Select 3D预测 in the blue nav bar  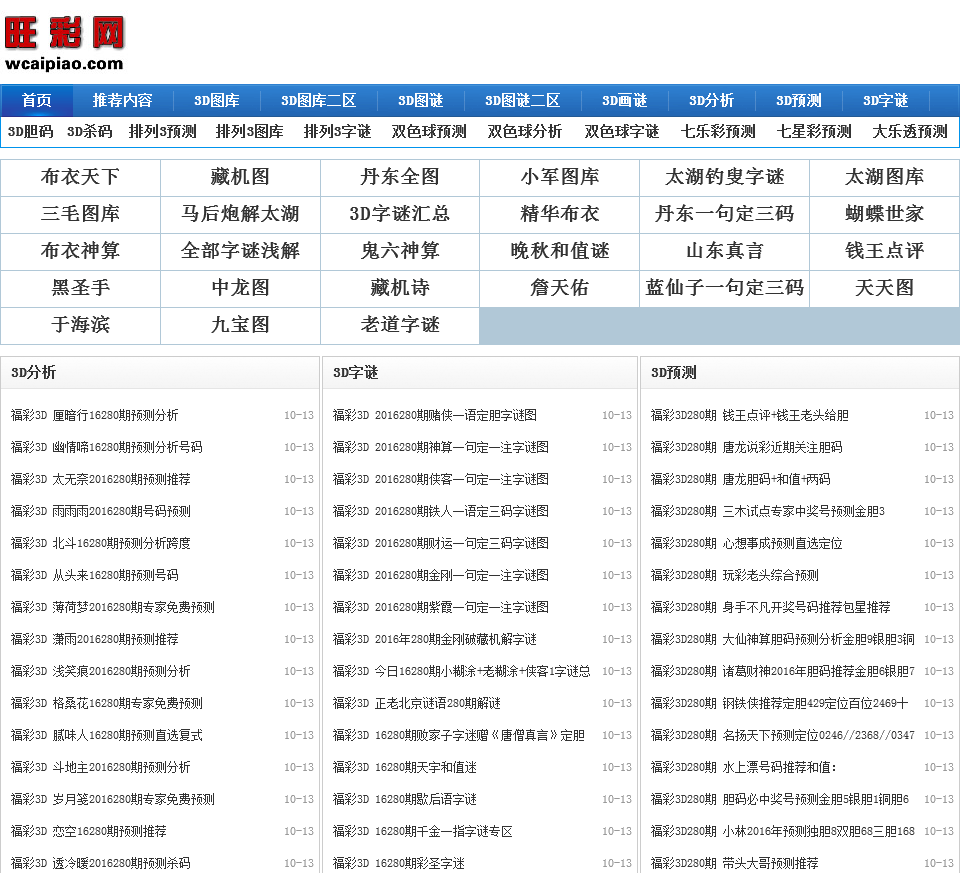click(798, 100)
